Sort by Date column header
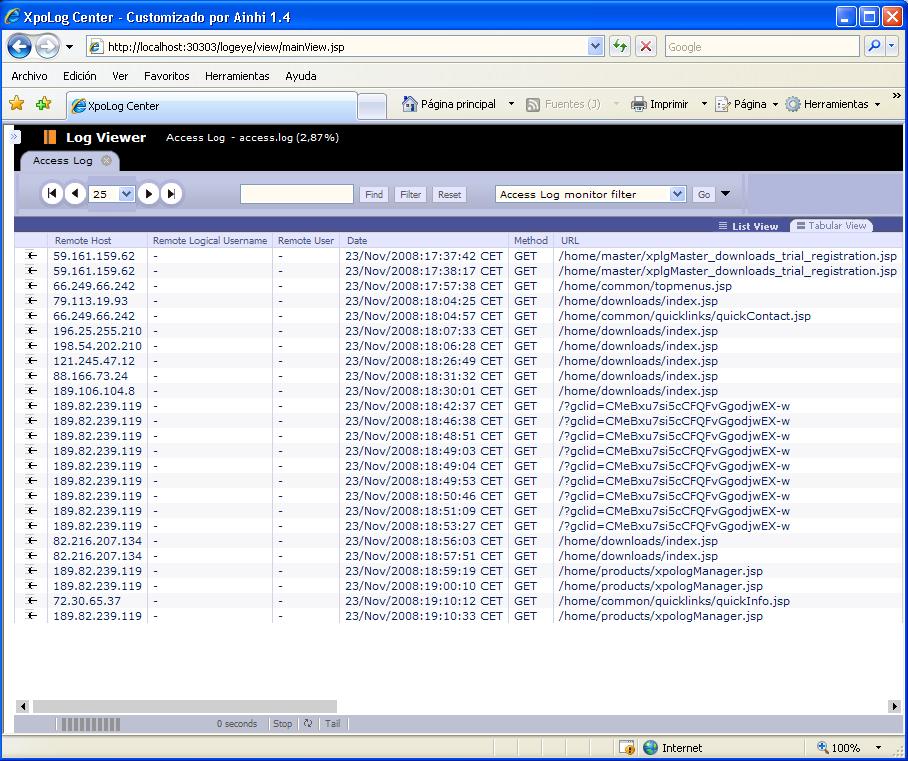Screen dimensions: 908x761 [x=357, y=240]
